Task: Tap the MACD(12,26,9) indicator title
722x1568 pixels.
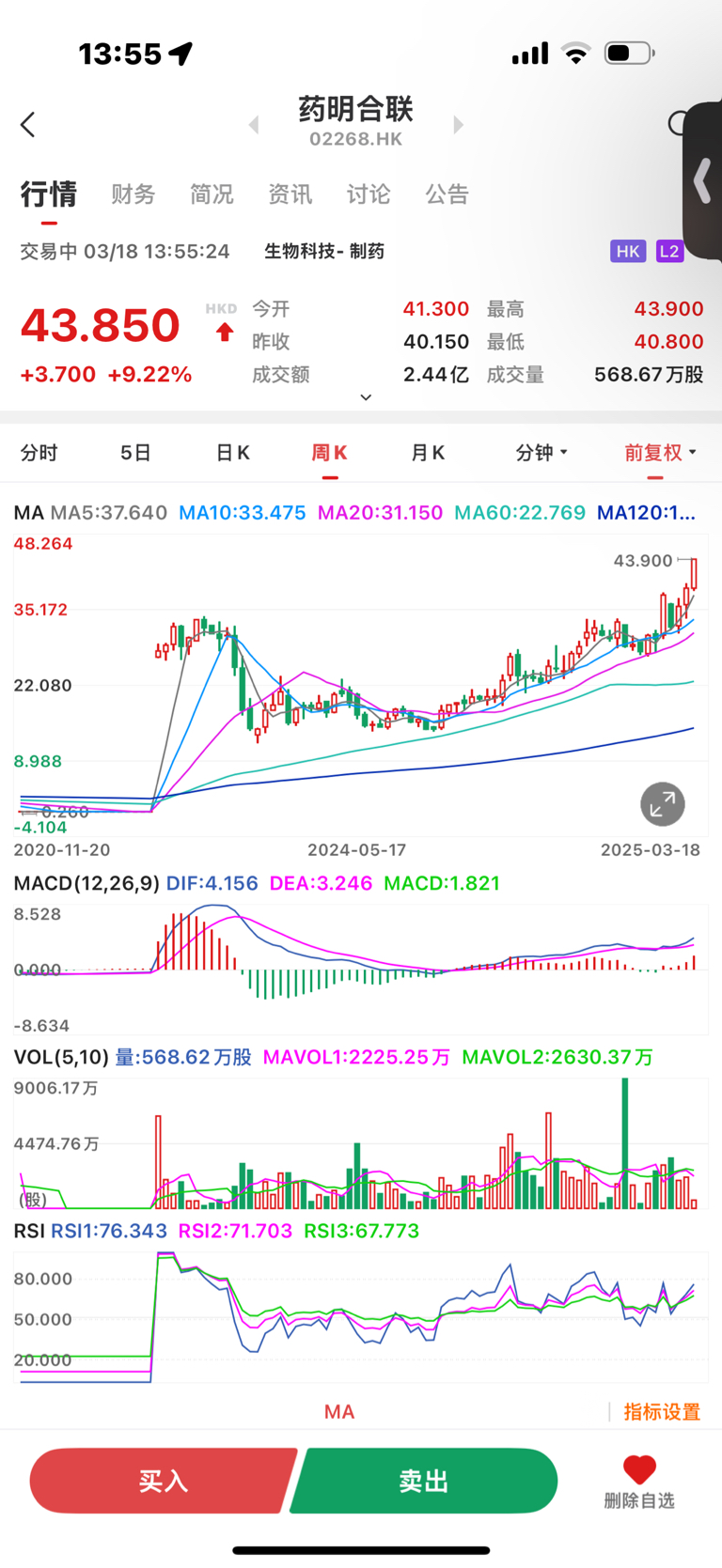Action: tap(86, 883)
